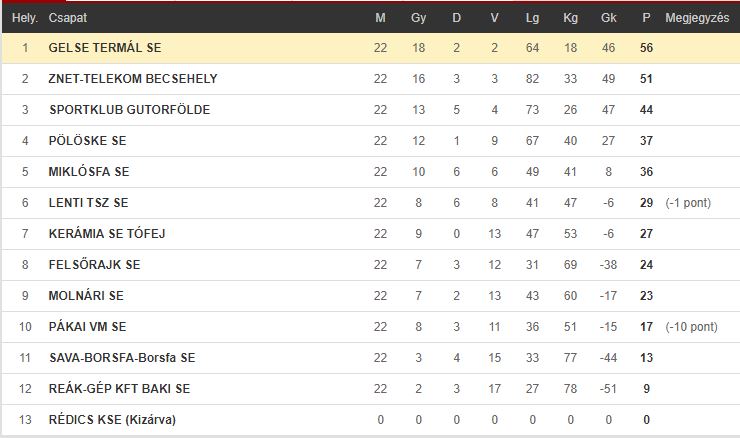The width and height of the screenshot is (740, 438).
Task: Click PÖLÖSKE SE team name
Action: 87,141
